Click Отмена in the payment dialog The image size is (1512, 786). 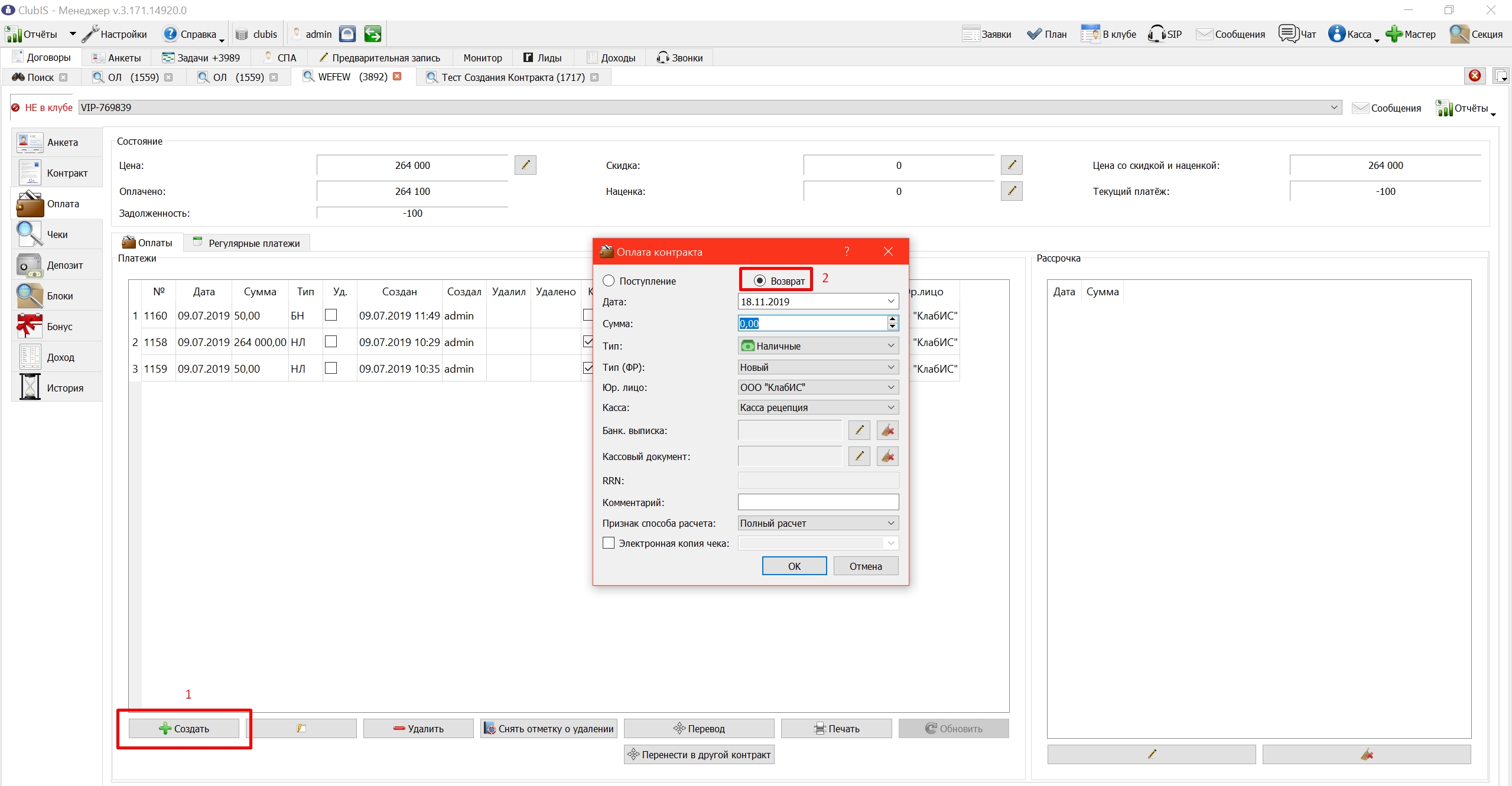866,566
